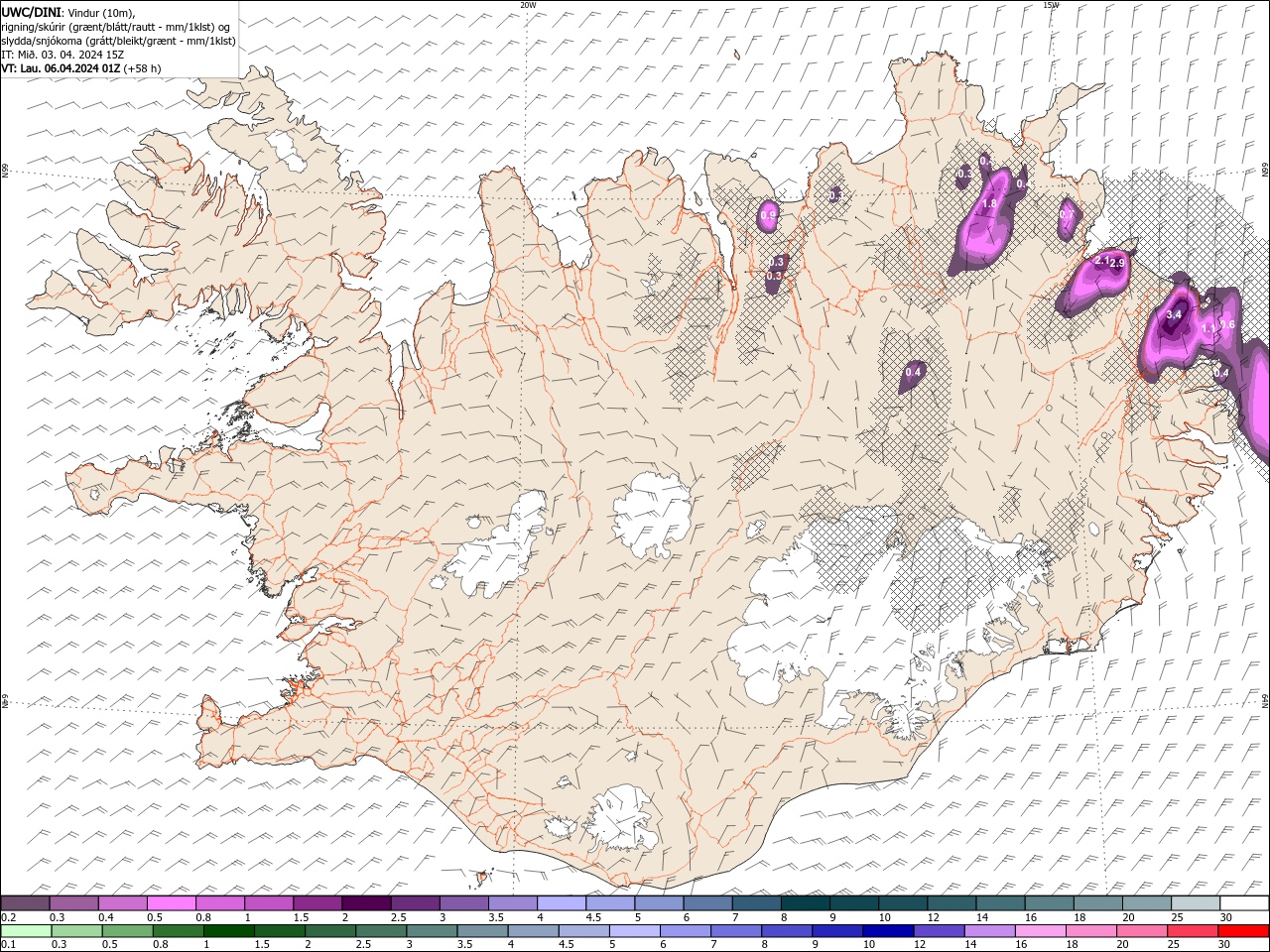This screenshot has height=952, width=1270.
Task: Click the '0.1' label in the lower legend
Action: click(7, 945)
